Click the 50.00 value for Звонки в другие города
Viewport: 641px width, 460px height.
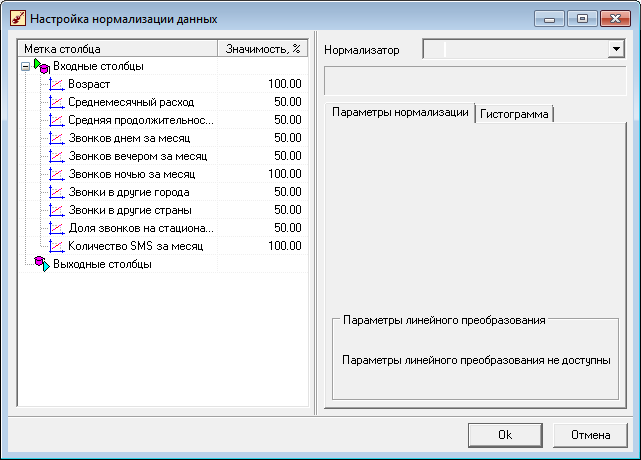pos(288,192)
